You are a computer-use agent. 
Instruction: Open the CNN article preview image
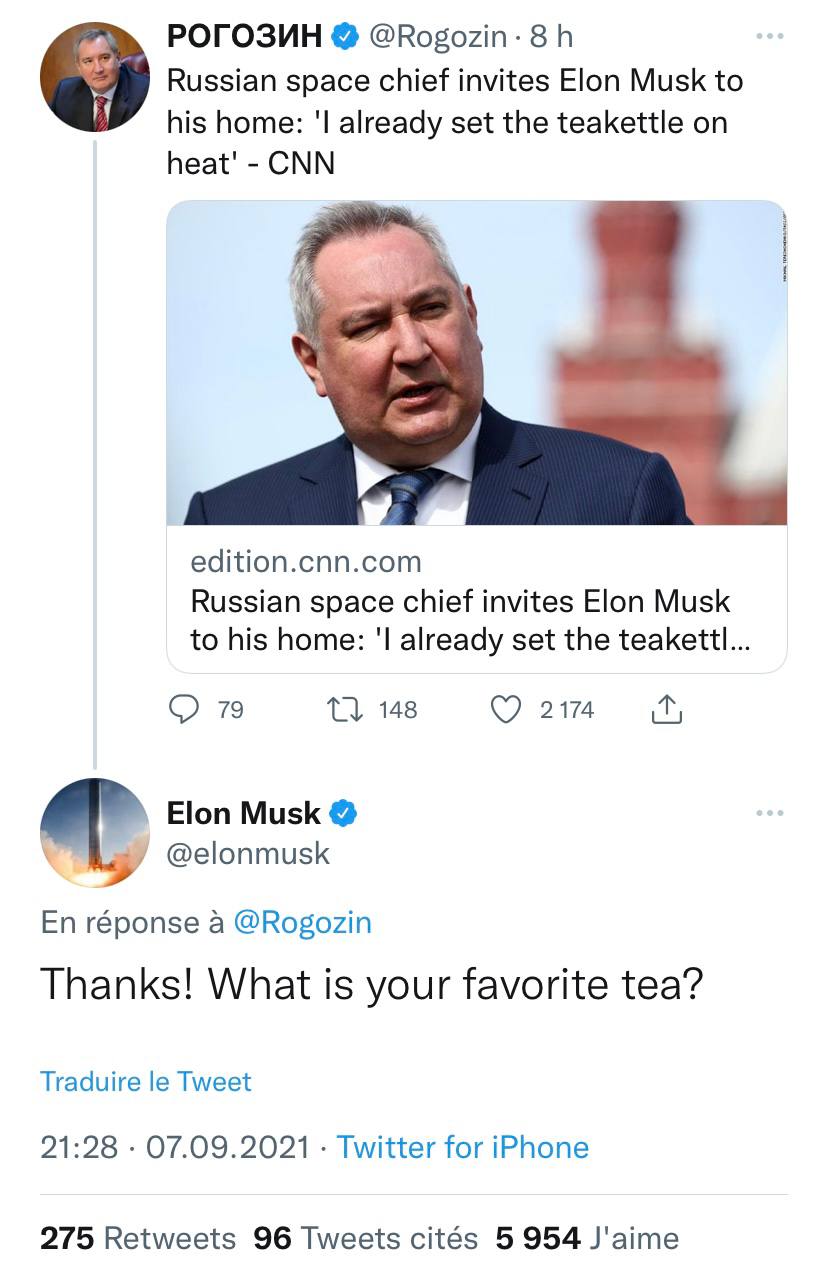click(x=476, y=363)
